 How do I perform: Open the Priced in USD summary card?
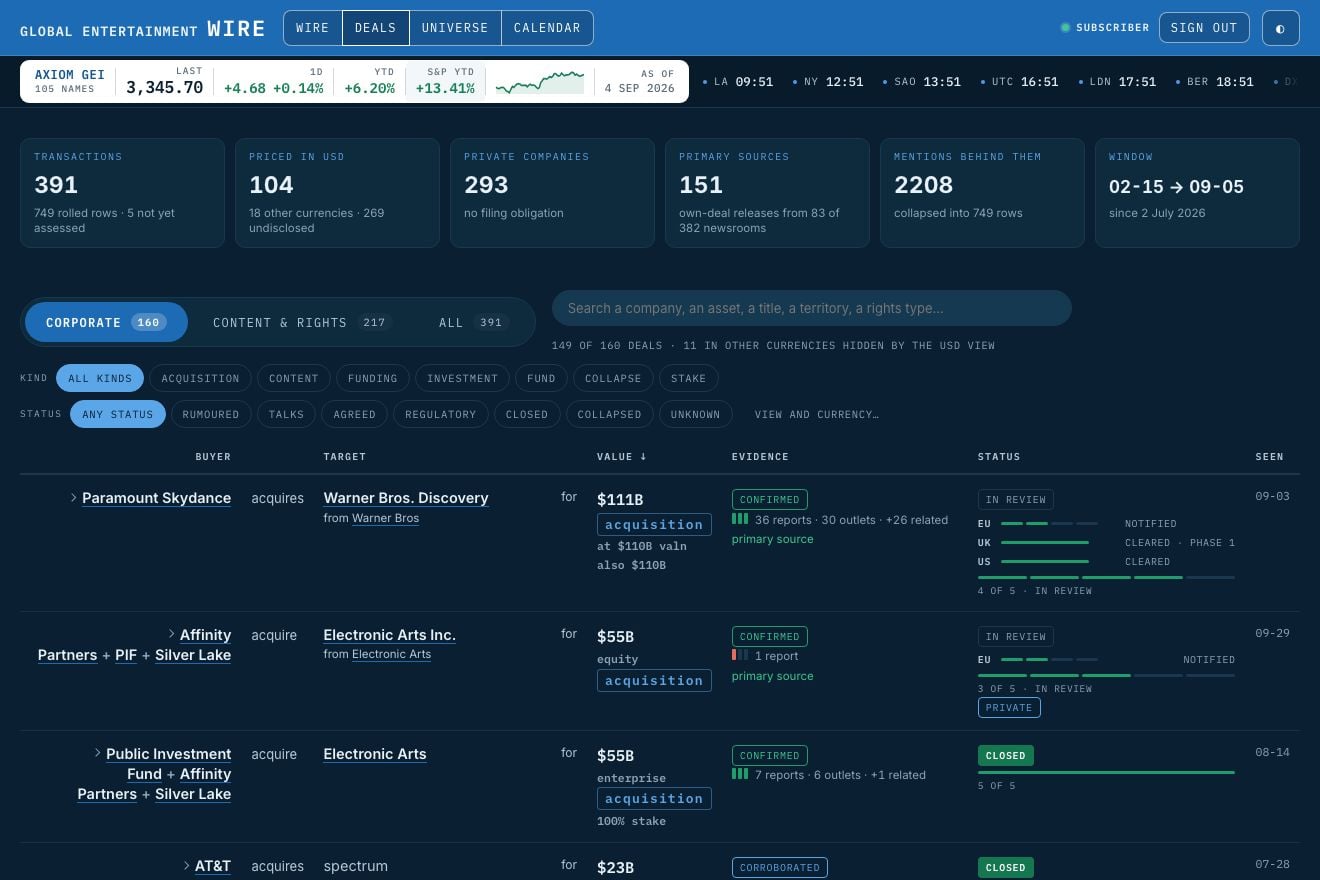pyautogui.click(x=337, y=193)
